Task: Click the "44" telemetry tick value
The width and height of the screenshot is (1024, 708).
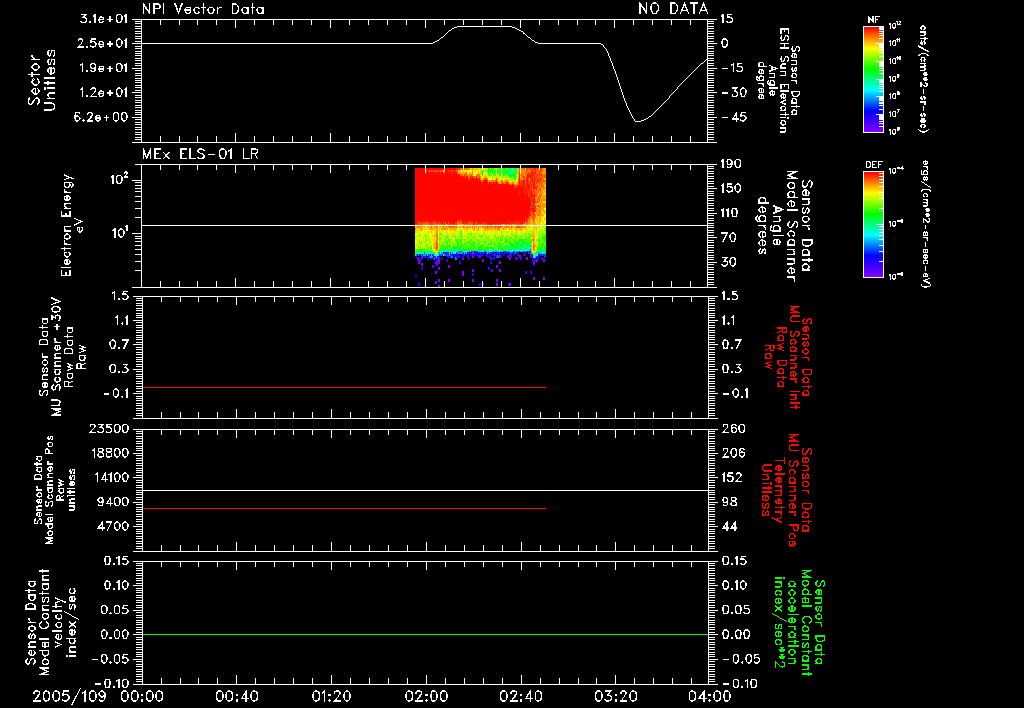Action: point(729,526)
